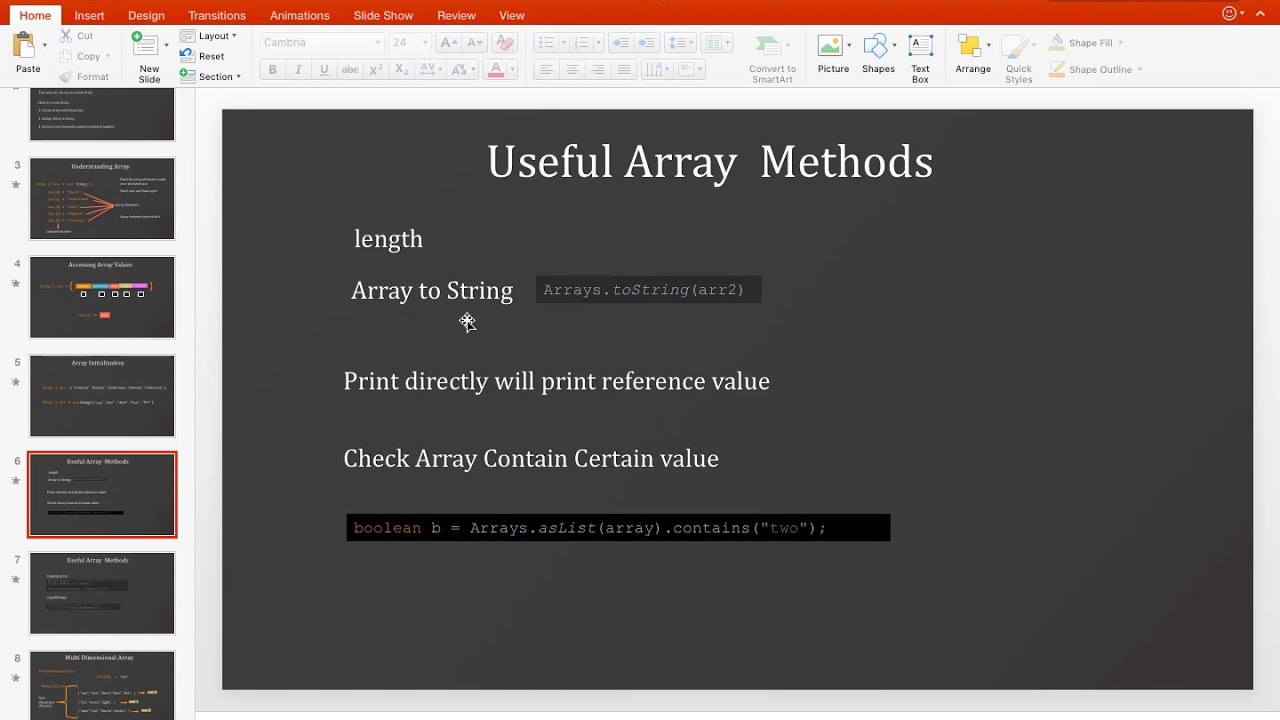Open the font size 24 combo box
Image resolution: width=1280 pixels, height=720 pixels.
(410, 42)
